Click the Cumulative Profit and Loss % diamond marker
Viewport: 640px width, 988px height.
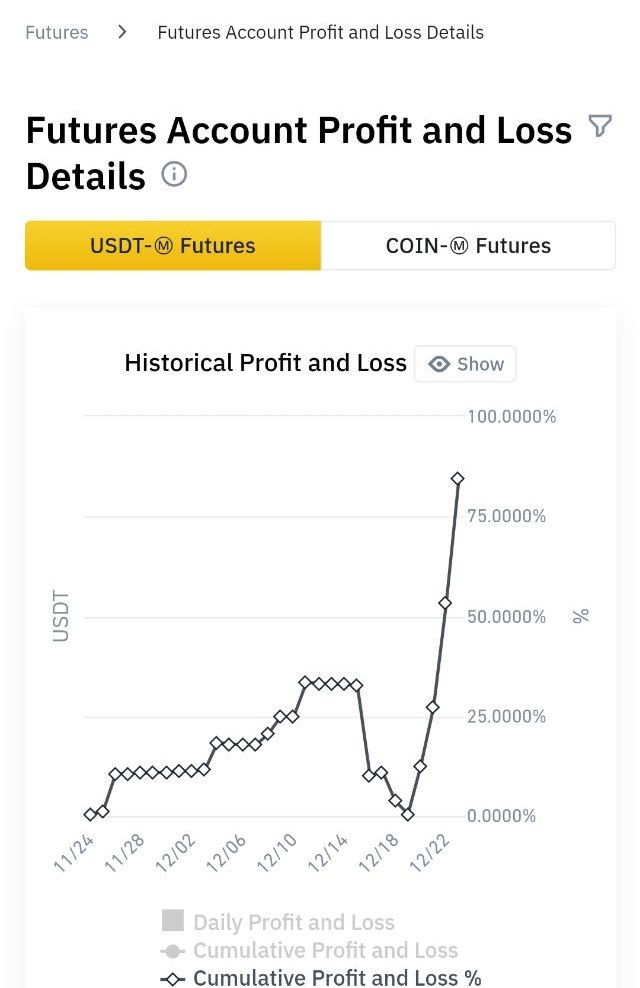click(x=173, y=979)
